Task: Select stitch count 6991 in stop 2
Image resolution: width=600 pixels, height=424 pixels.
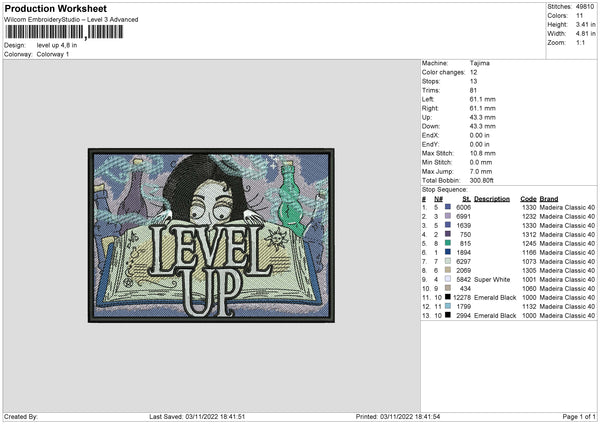Action: pyautogui.click(x=463, y=216)
